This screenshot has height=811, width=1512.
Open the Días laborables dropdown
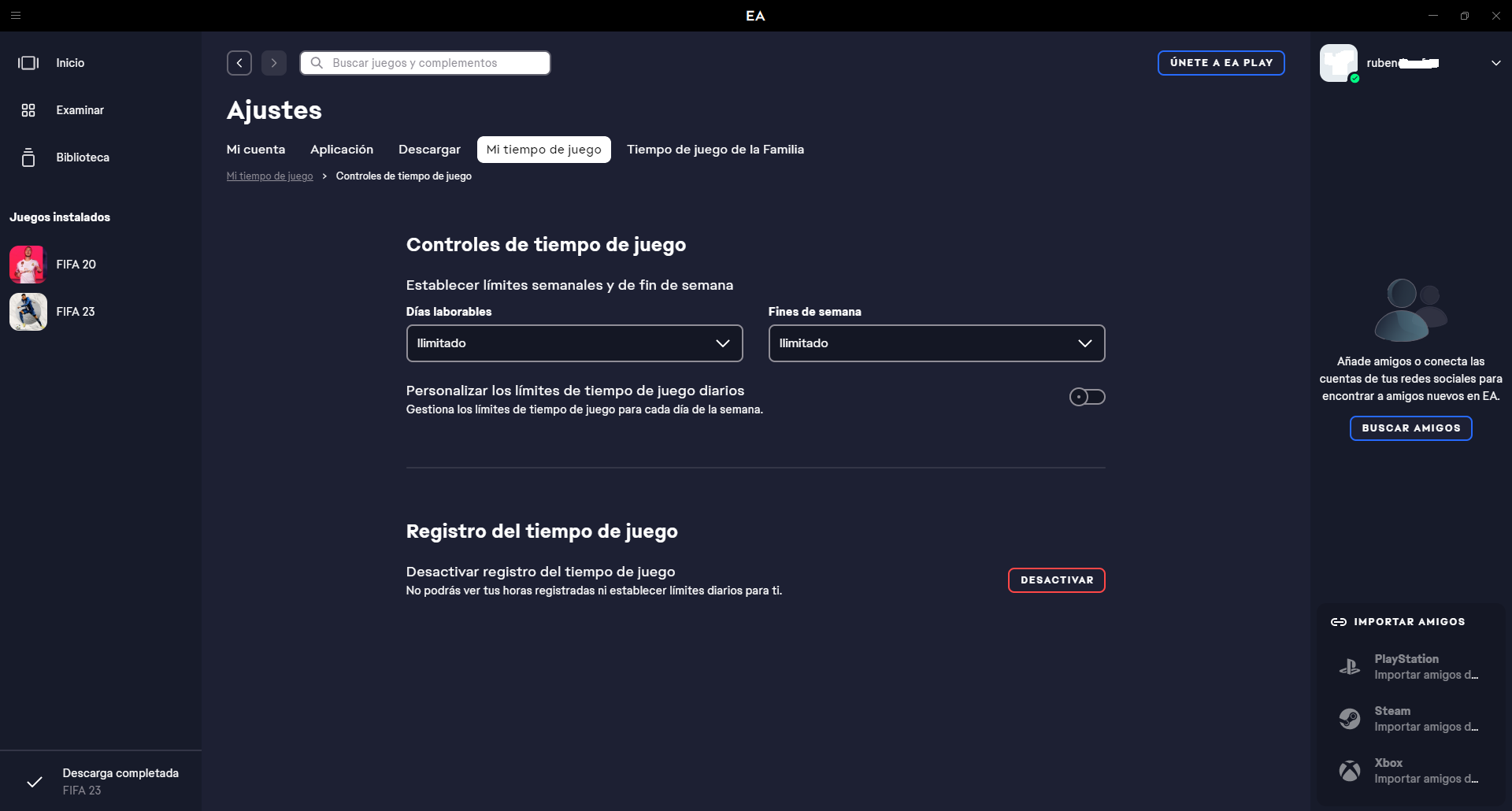point(575,343)
